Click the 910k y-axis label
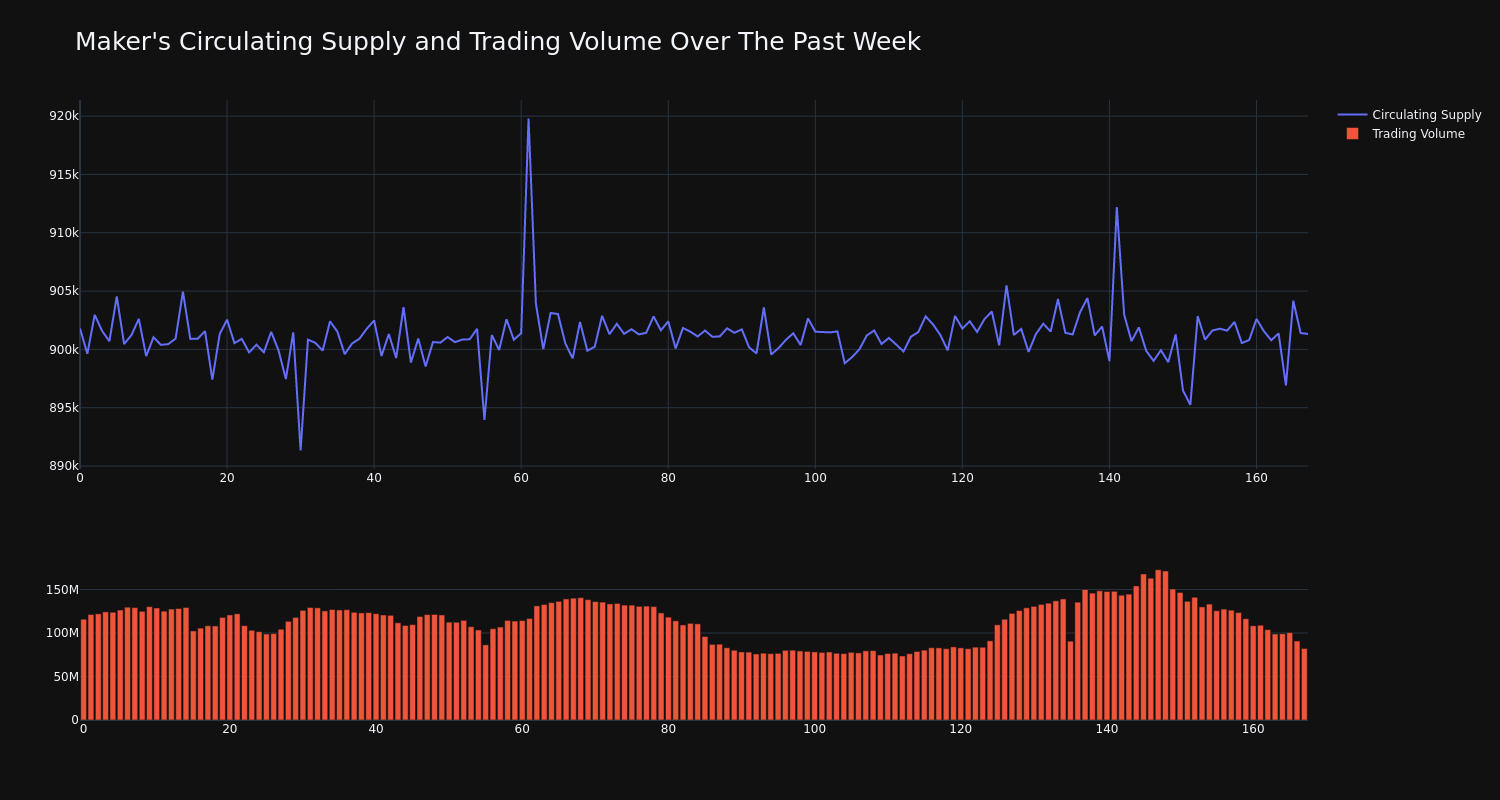The image size is (1500, 800). click(63, 233)
